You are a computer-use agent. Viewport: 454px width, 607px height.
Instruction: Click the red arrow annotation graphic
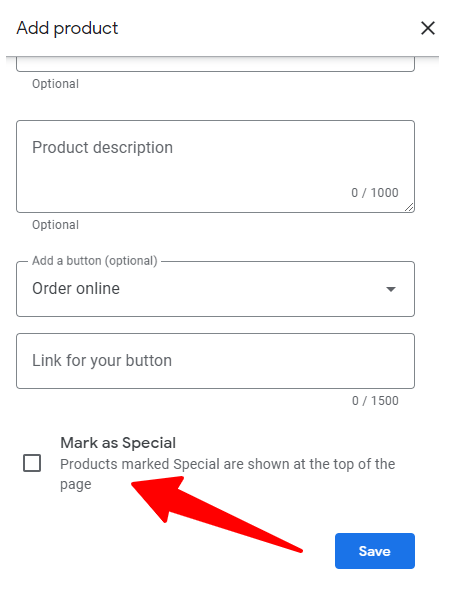217,513
